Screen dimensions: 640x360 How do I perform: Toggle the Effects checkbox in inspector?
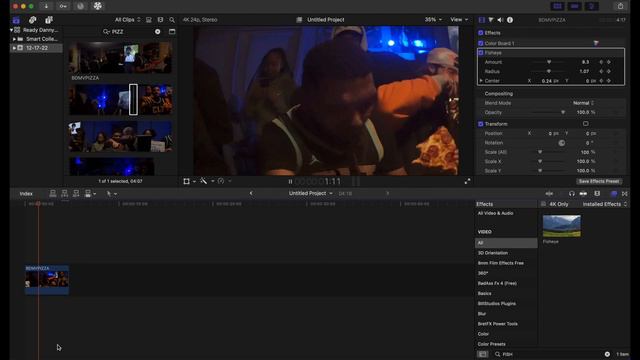[x=480, y=33]
